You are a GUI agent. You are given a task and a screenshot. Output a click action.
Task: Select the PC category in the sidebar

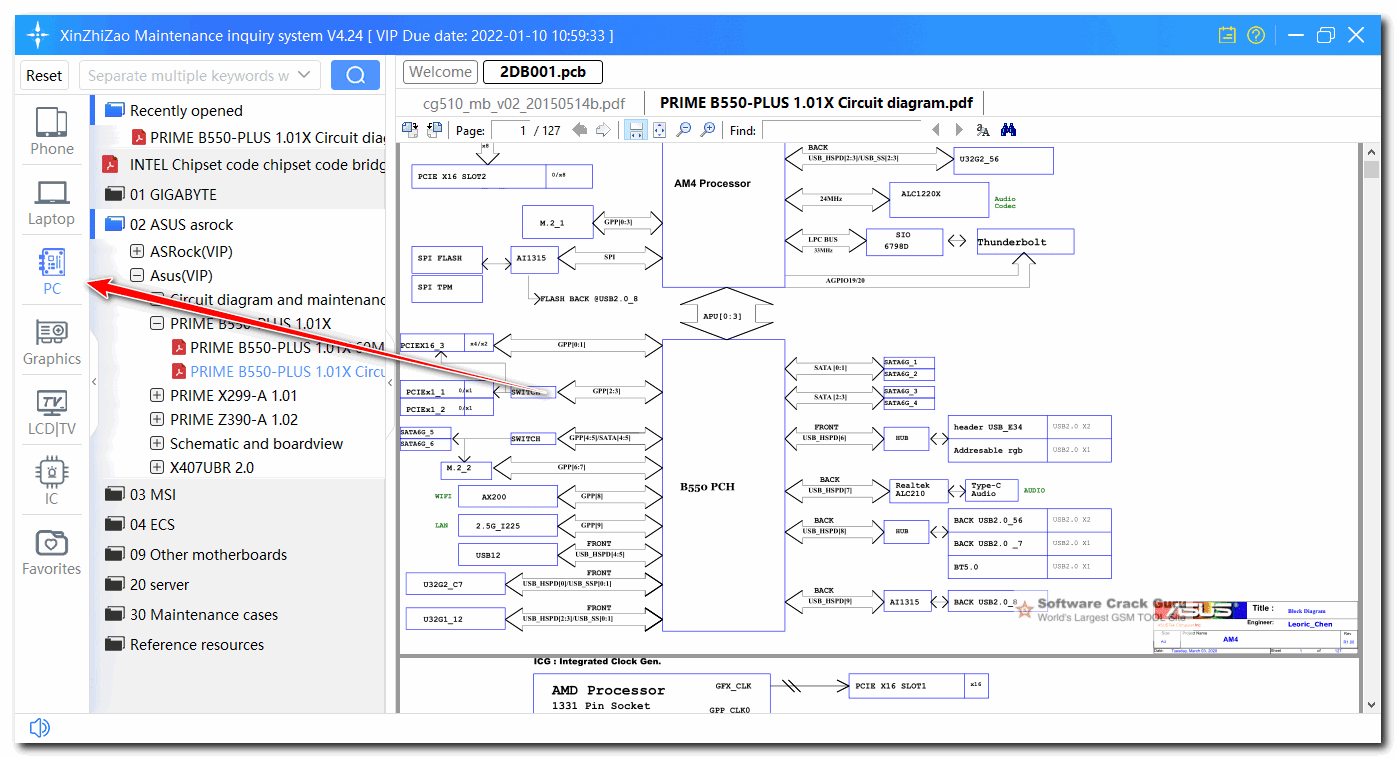pyautogui.click(x=52, y=270)
